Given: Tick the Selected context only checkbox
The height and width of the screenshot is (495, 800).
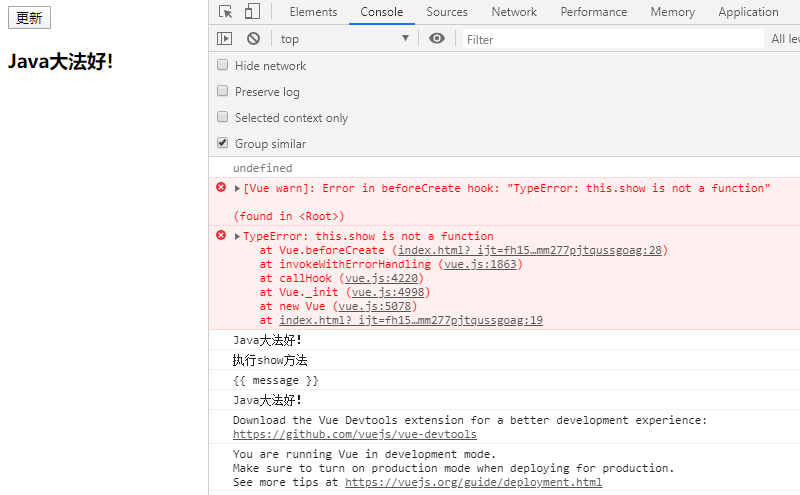Looking at the screenshot, I should pyautogui.click(x=223, y=117).
